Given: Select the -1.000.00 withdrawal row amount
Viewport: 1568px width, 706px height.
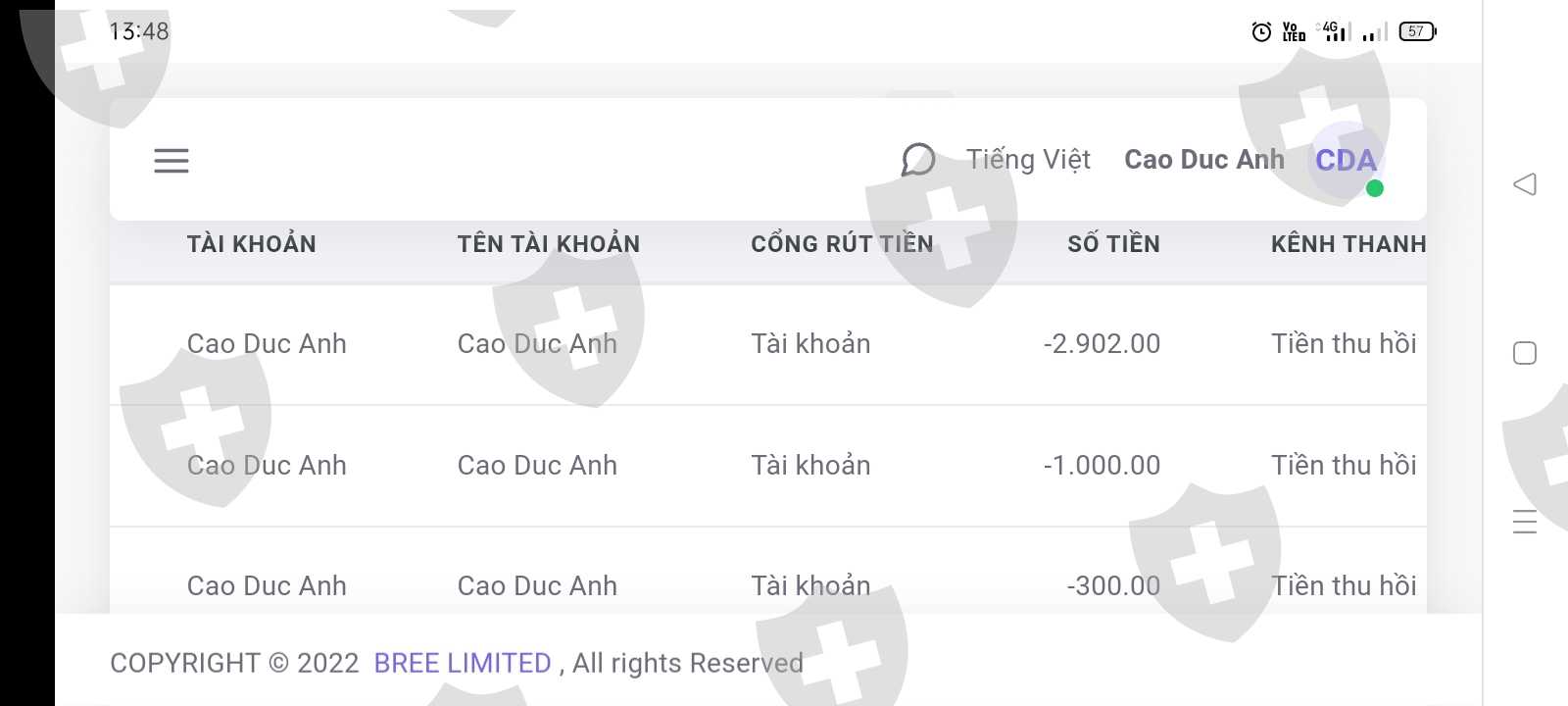Looking at the screenshot, I should tap(1102, 466).
